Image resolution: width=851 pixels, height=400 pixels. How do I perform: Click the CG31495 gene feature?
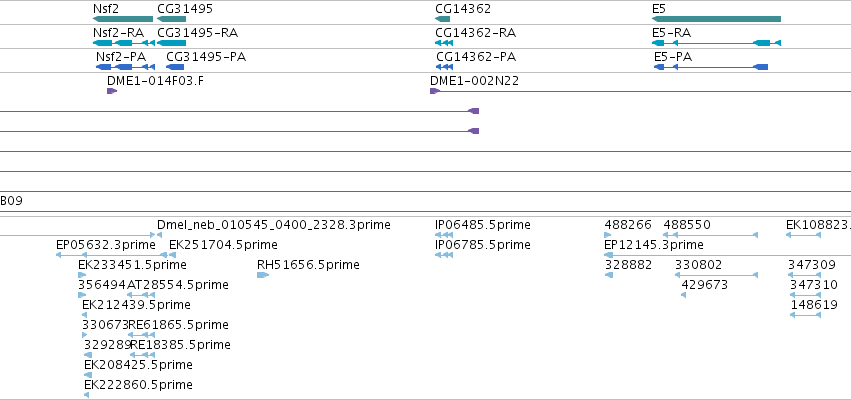point(172,19)
